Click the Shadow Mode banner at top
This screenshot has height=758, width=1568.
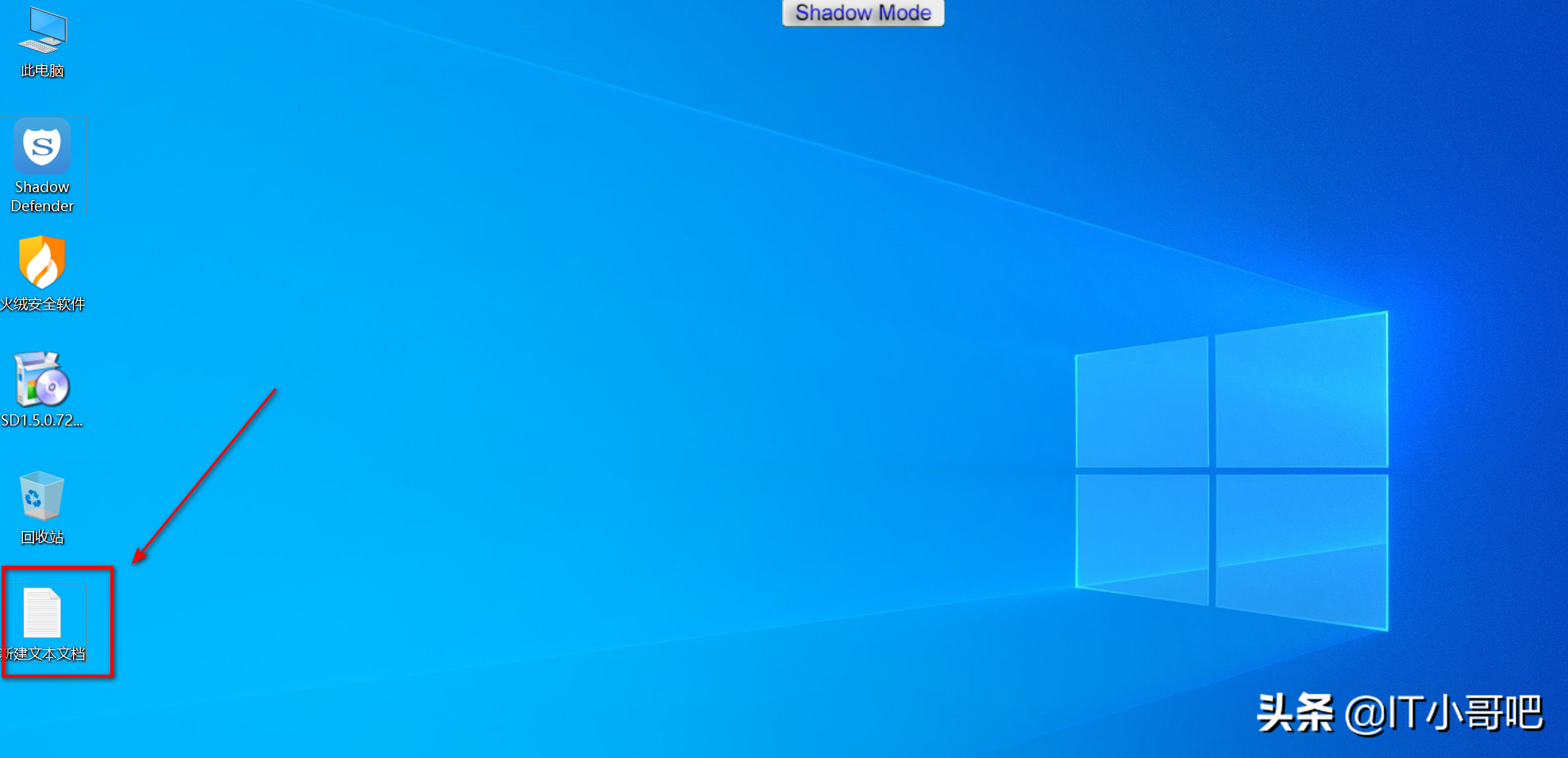click(863, 13)
